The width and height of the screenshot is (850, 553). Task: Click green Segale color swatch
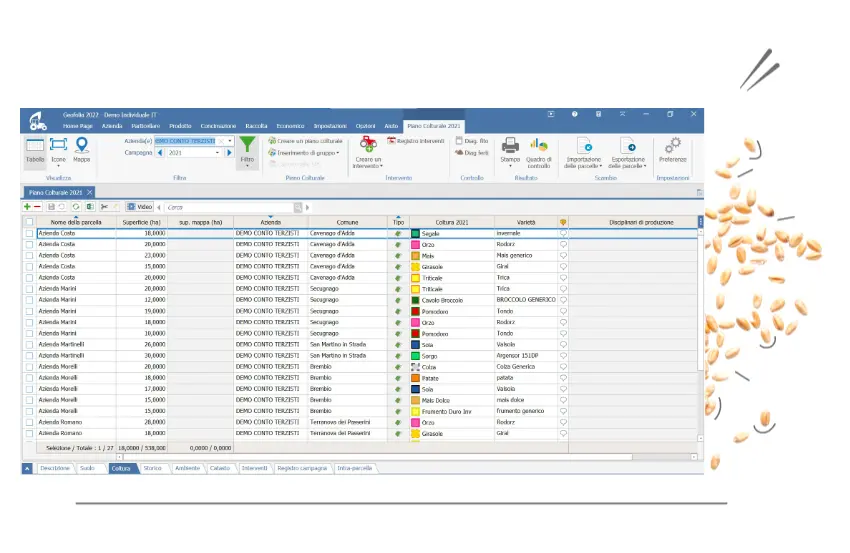(415, 234)
